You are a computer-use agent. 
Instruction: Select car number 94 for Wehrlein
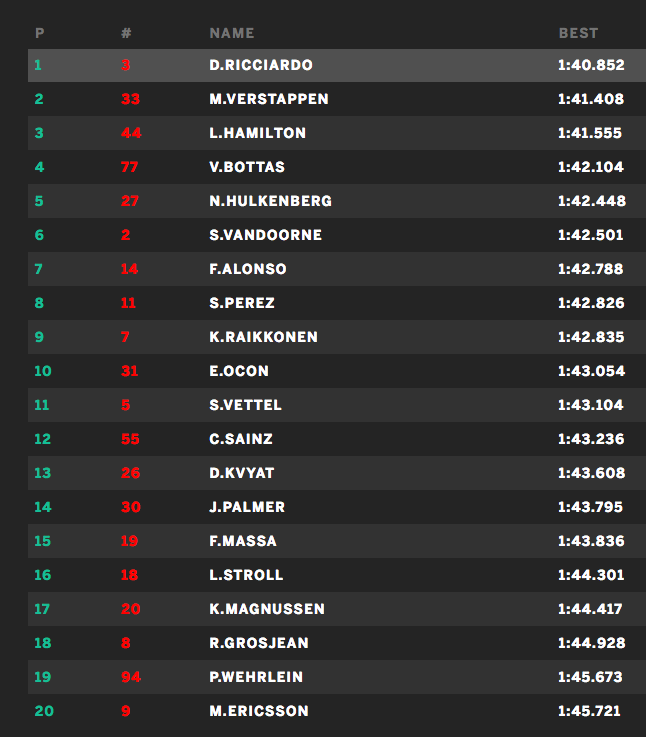tap(130, 677)
